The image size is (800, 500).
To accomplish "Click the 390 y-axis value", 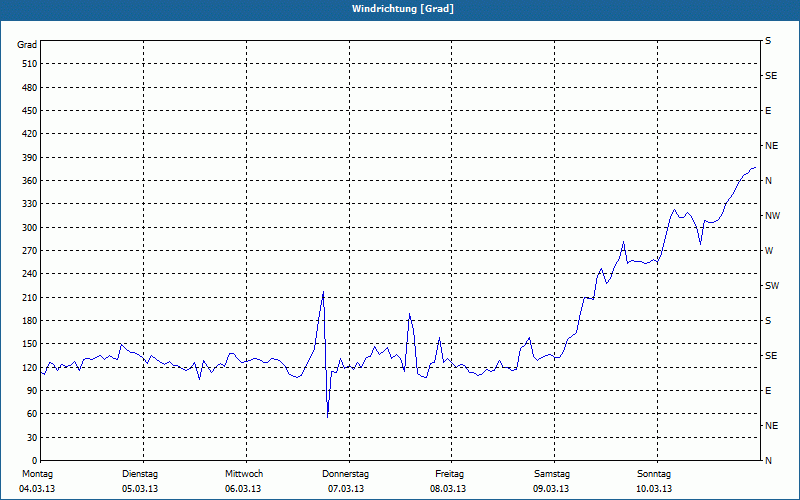I will point(30,157).
